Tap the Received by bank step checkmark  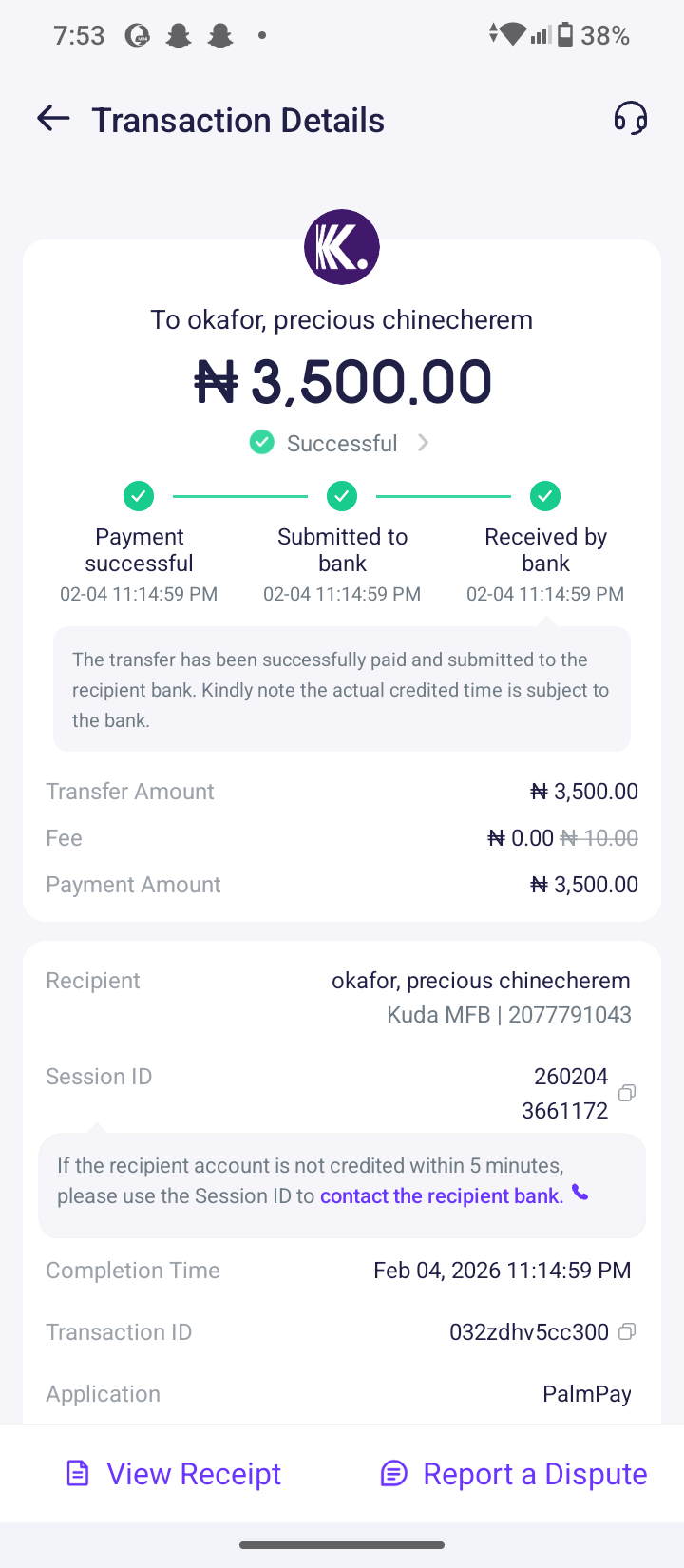click(545, 495)
